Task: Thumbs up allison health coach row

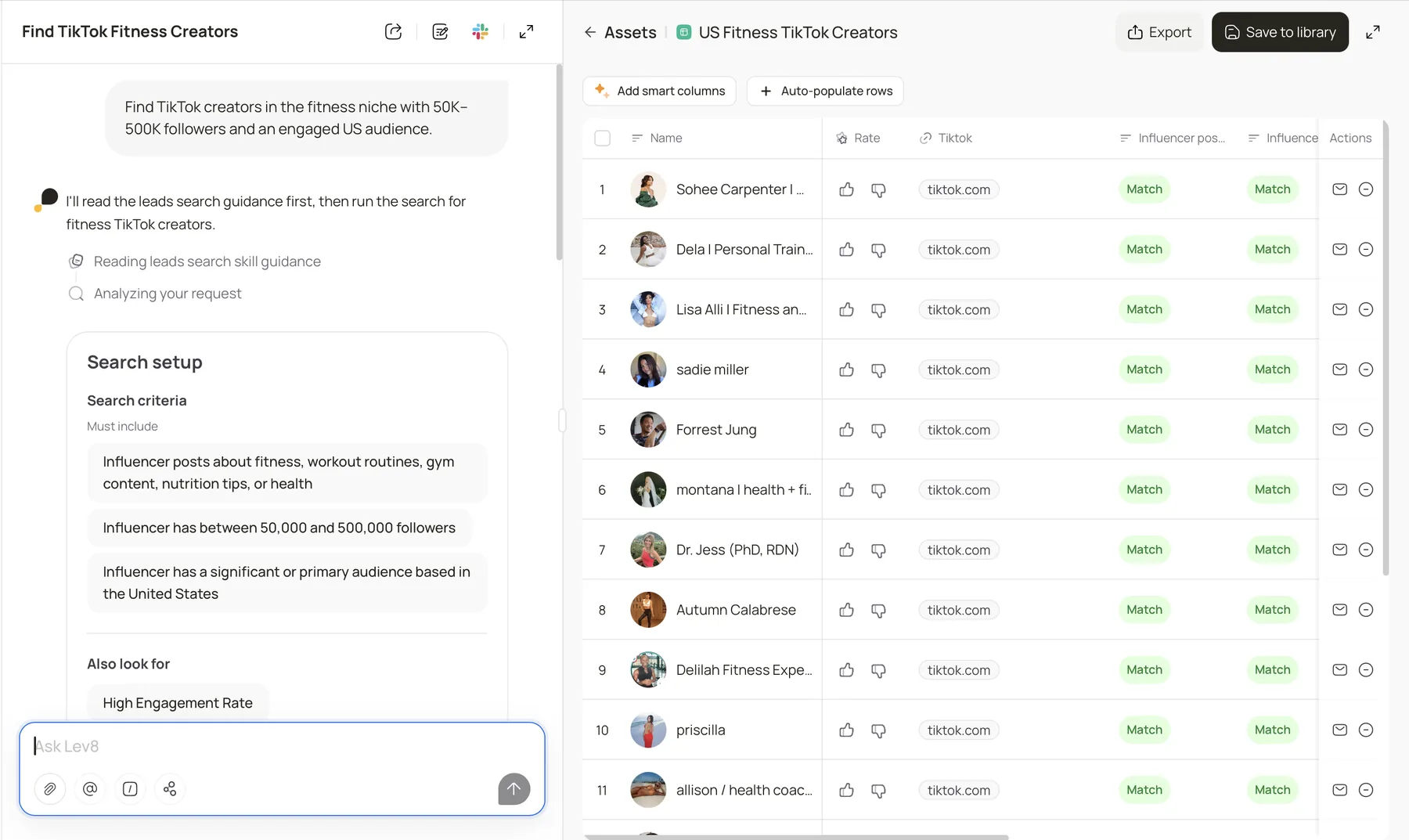Action: point(846,790)
